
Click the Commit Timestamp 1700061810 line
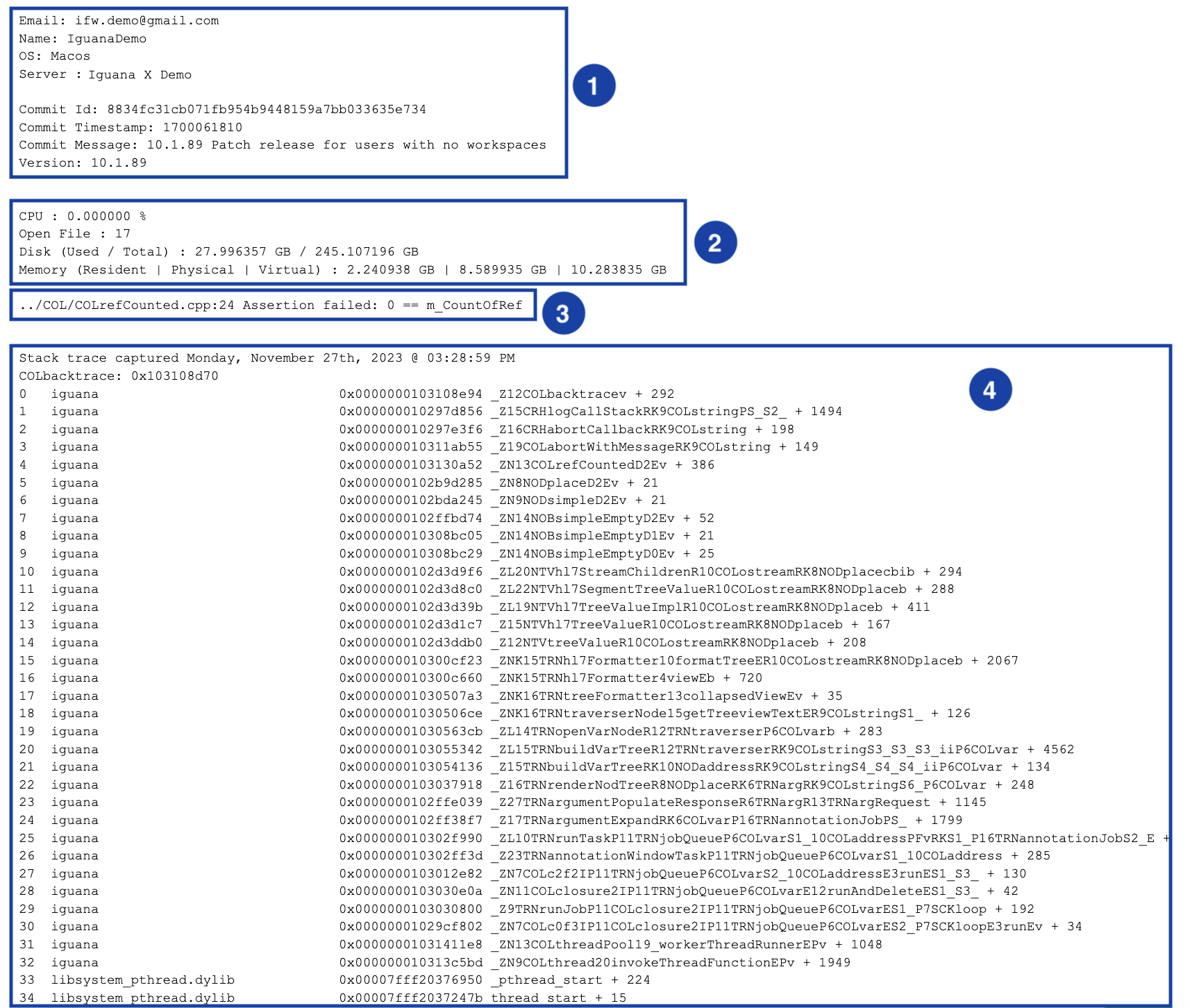(x=131, y=128)
